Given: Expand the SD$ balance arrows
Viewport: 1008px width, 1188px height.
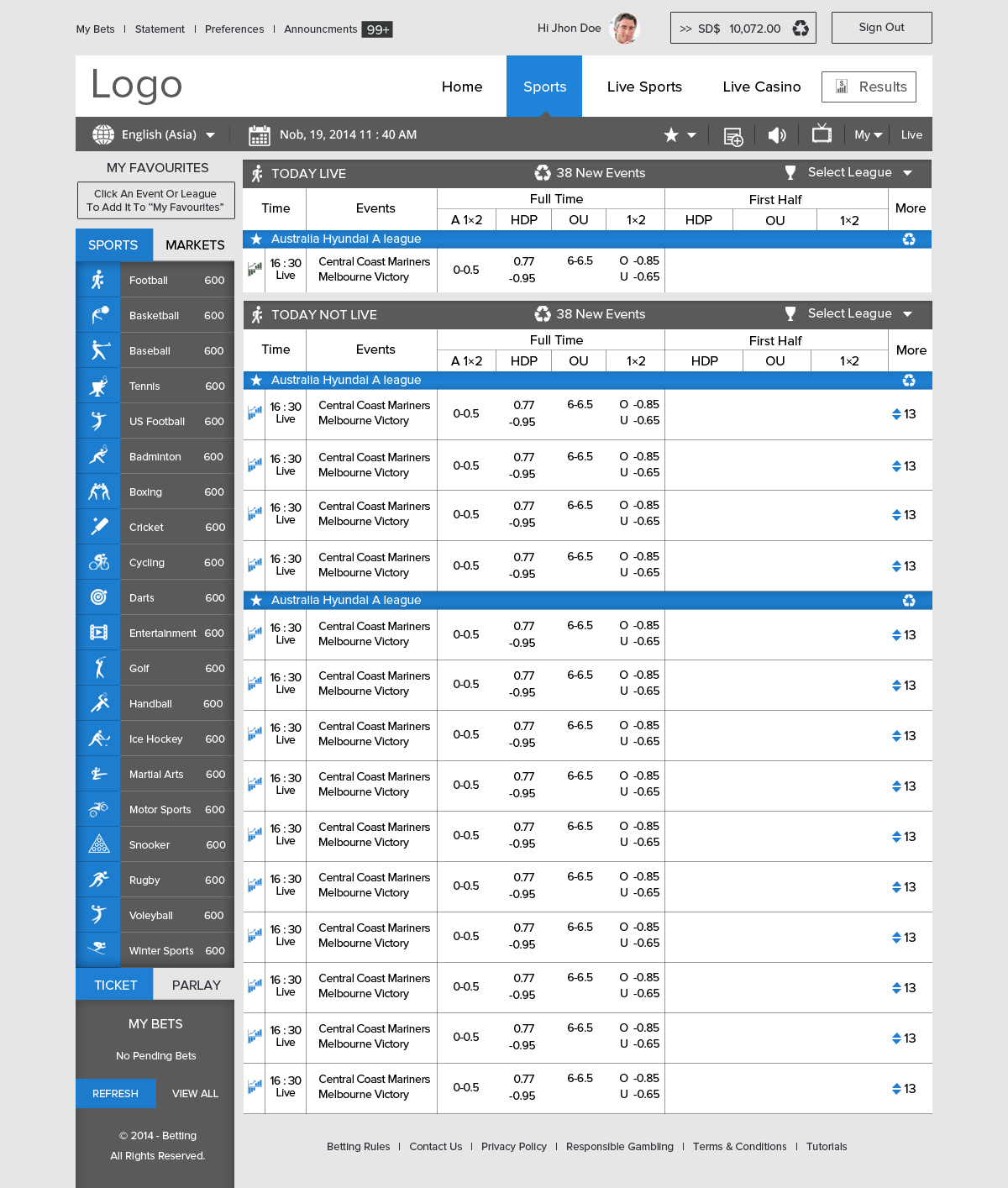Looking at the screenshot, I should [685, 29].
